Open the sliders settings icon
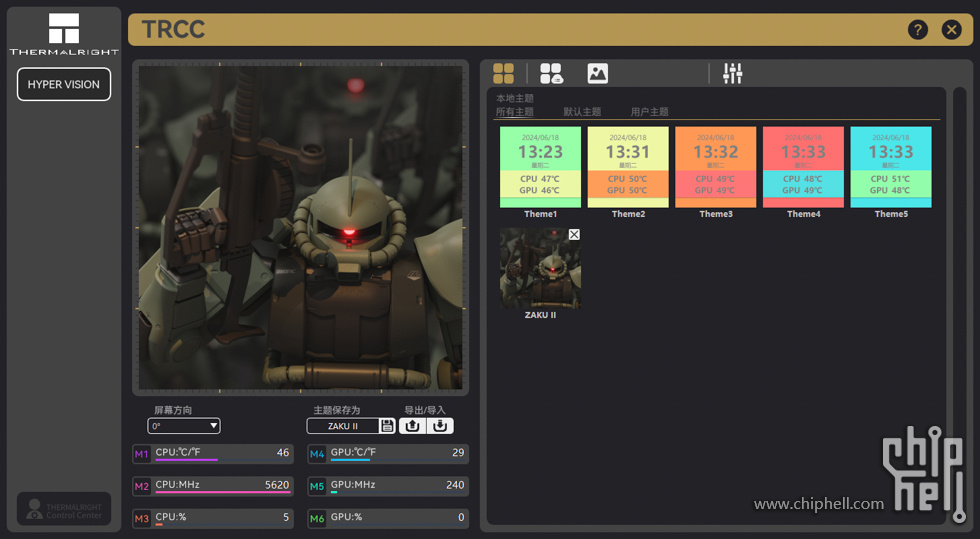 click(732, 73)
